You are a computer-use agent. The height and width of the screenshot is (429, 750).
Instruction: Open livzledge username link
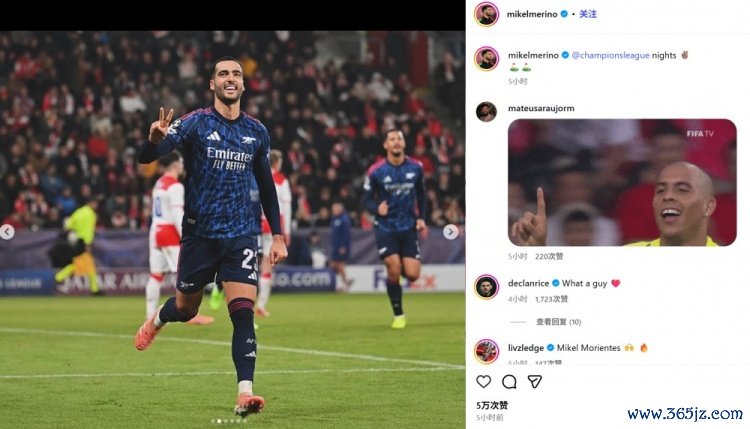pos(526,348)
